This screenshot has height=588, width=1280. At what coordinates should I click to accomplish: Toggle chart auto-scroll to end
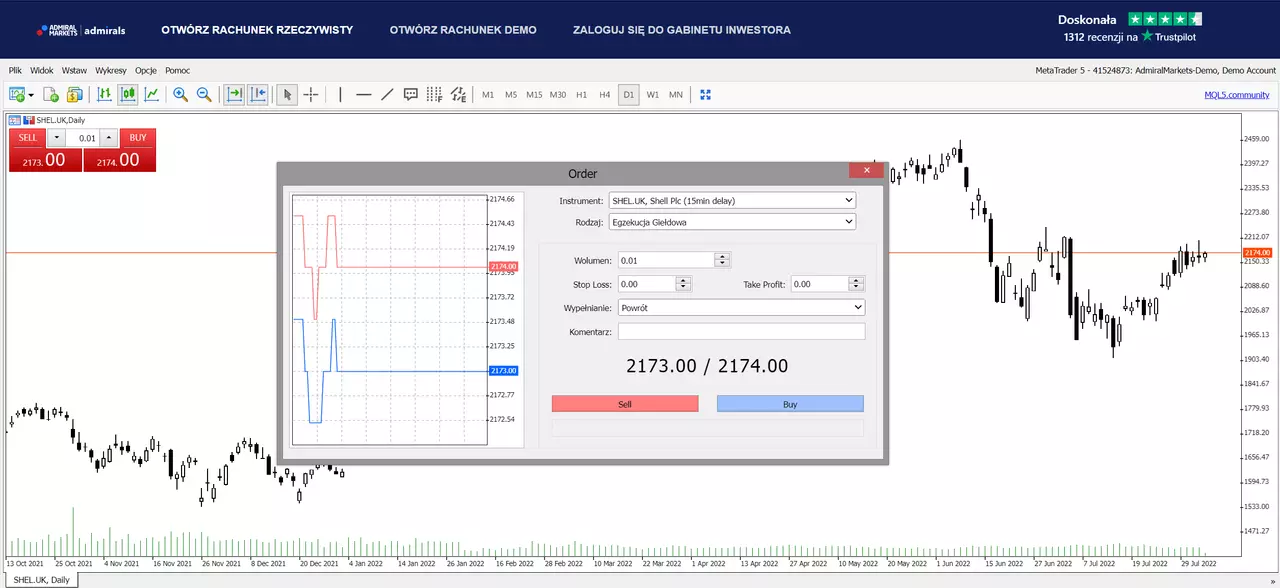click(234, 94)
